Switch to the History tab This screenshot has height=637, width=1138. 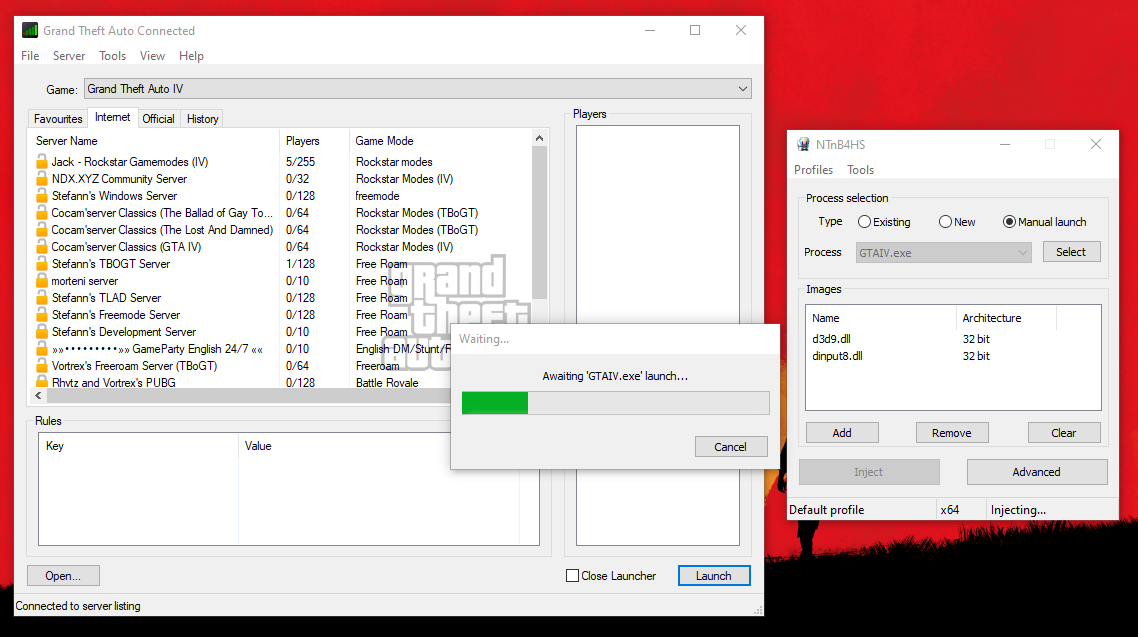(202, 119)
